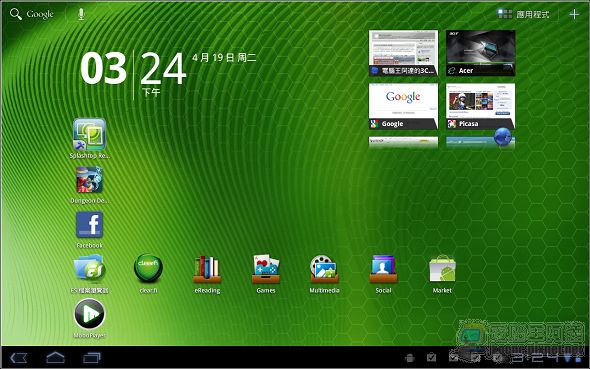Open the Google bookmark thumbnail
This screenshot has height=369, width=590.
point(403,106)
